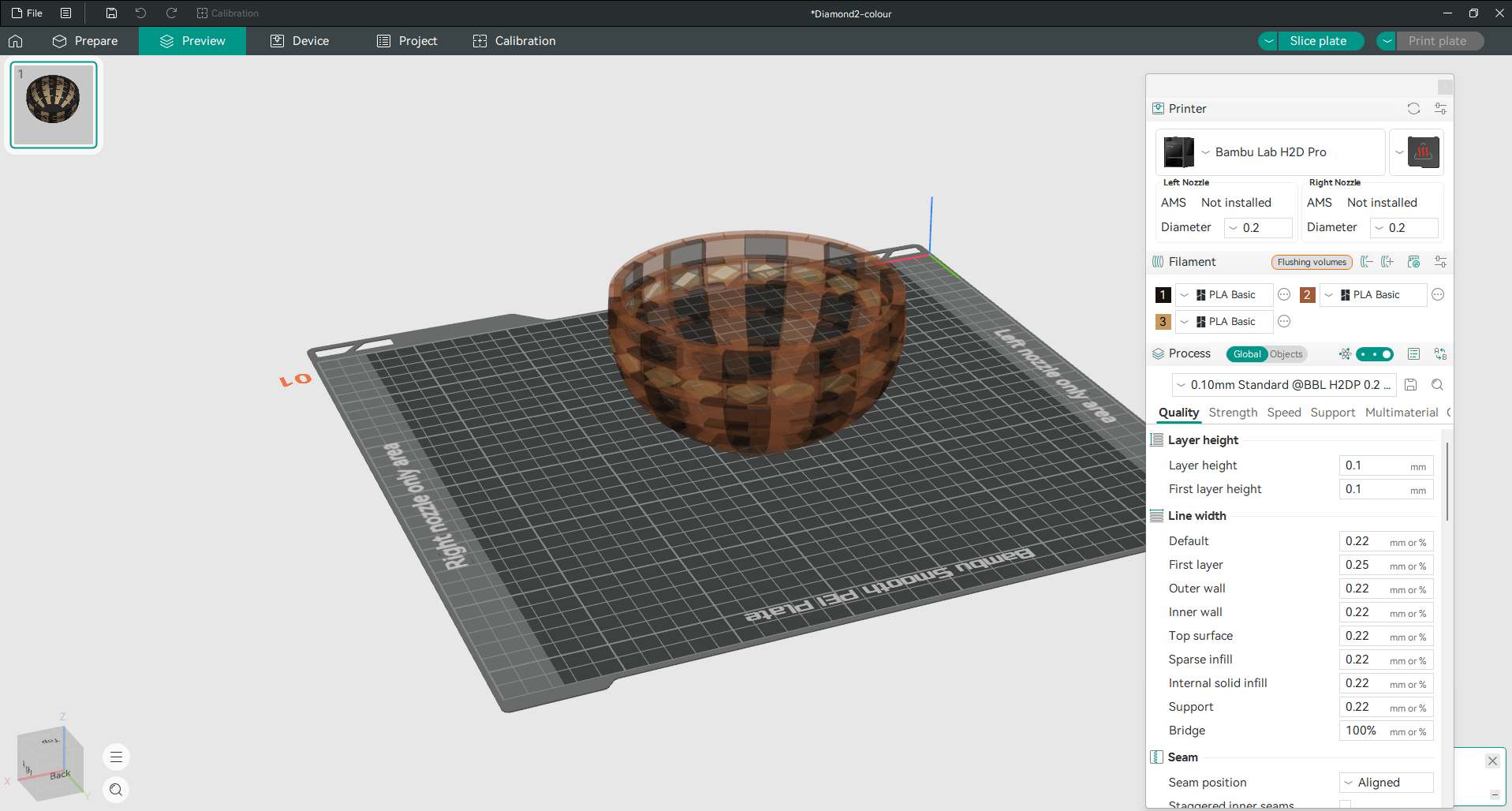
Task: Switch to the Prepare tab
Action: pyautogui.click(x=85, y=41)
